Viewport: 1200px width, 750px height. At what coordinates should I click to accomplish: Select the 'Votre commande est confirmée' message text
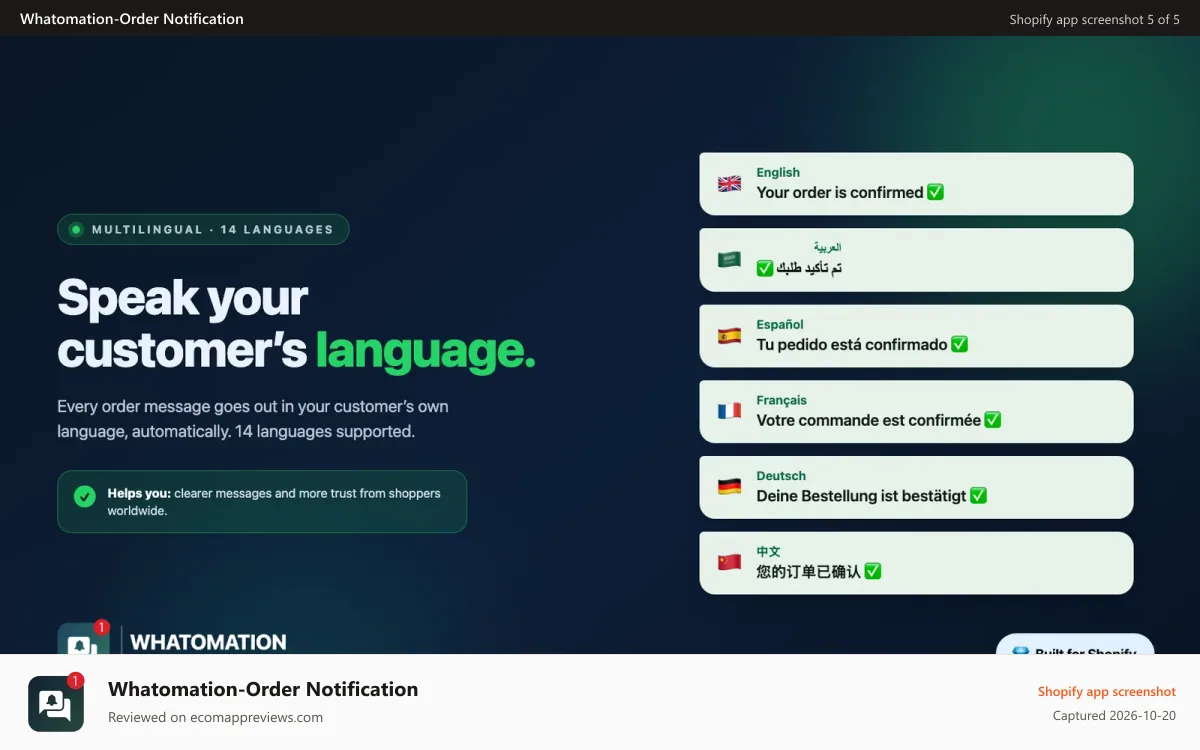pyautogui.click(x=869, y=420)
